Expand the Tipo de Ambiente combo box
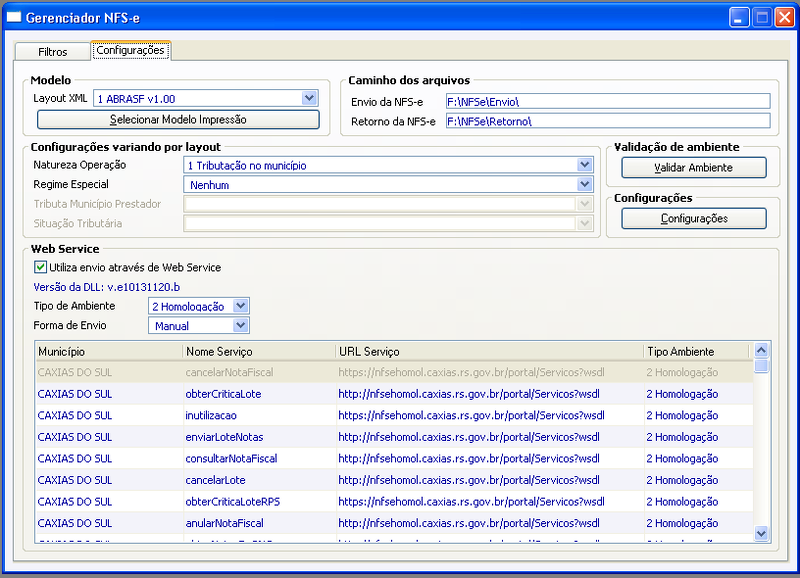 pos(240,306)
